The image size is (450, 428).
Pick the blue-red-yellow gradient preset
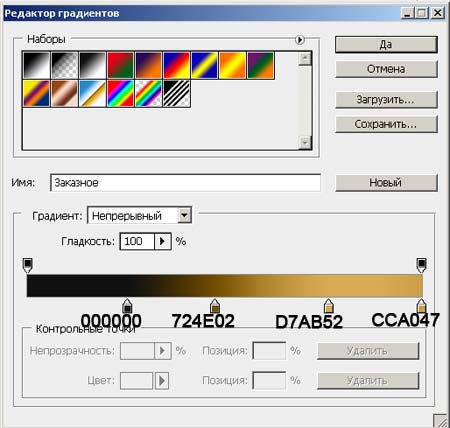(177, 65)
